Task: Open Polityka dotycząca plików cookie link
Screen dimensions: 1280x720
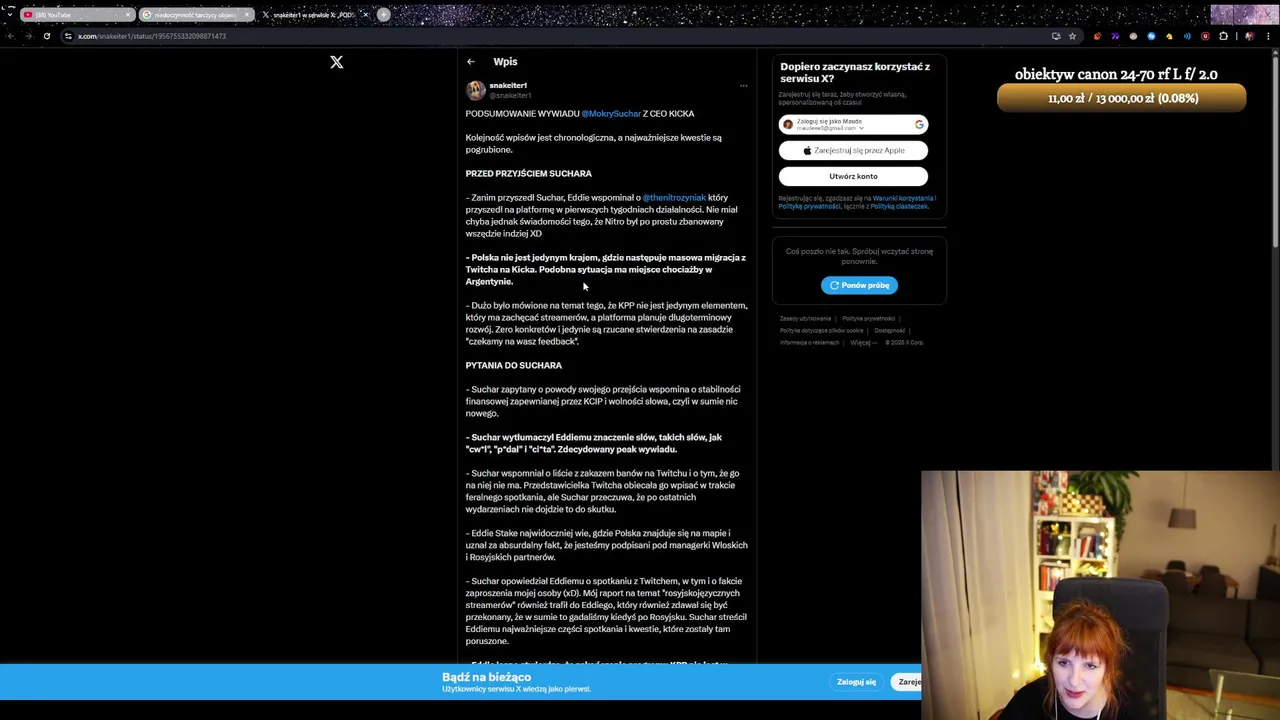Action: coord(821,331)
